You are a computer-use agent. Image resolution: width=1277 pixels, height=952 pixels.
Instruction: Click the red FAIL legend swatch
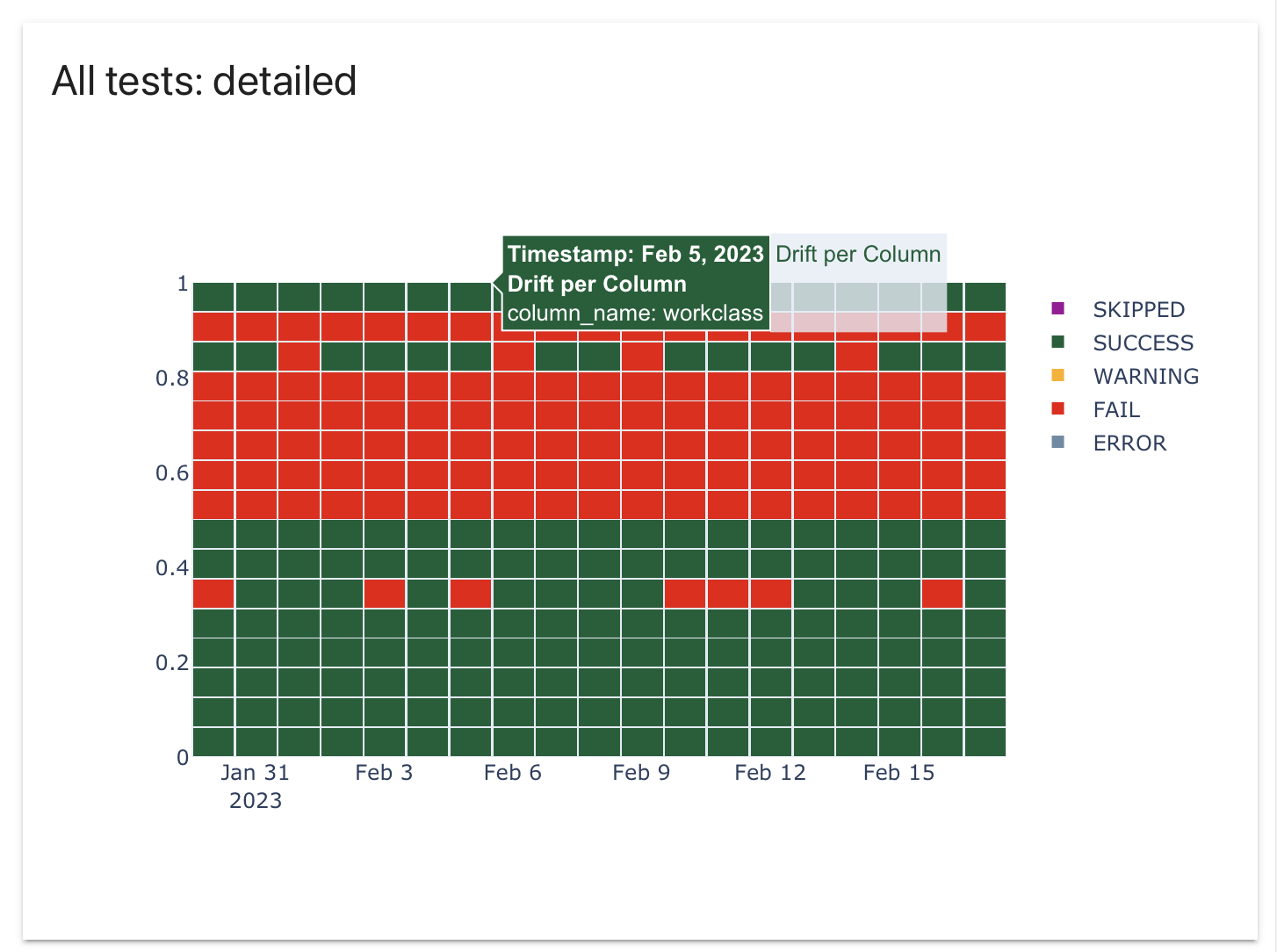coord(1057,409)
